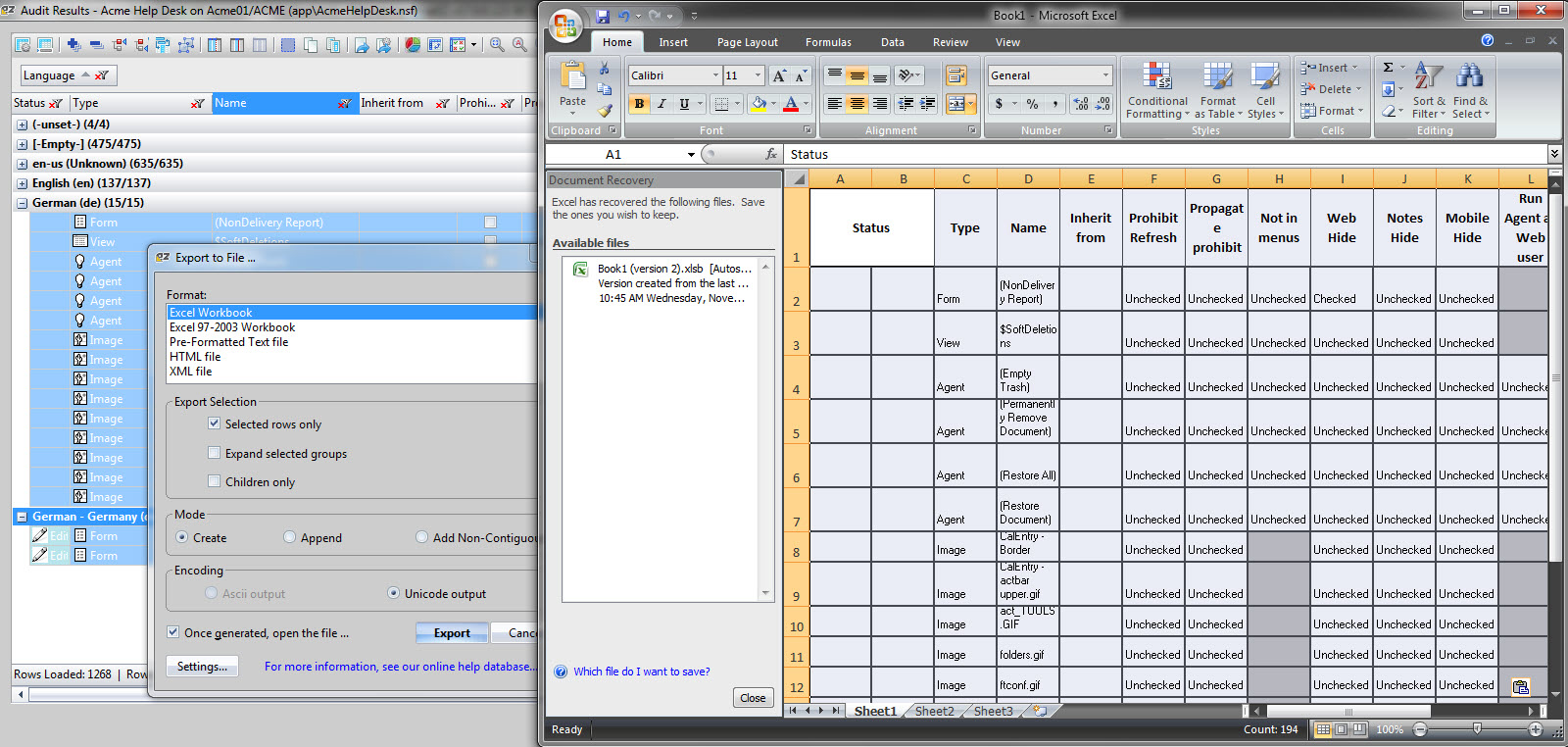Expand the English (en) (137/137) group

coord(22,183)
